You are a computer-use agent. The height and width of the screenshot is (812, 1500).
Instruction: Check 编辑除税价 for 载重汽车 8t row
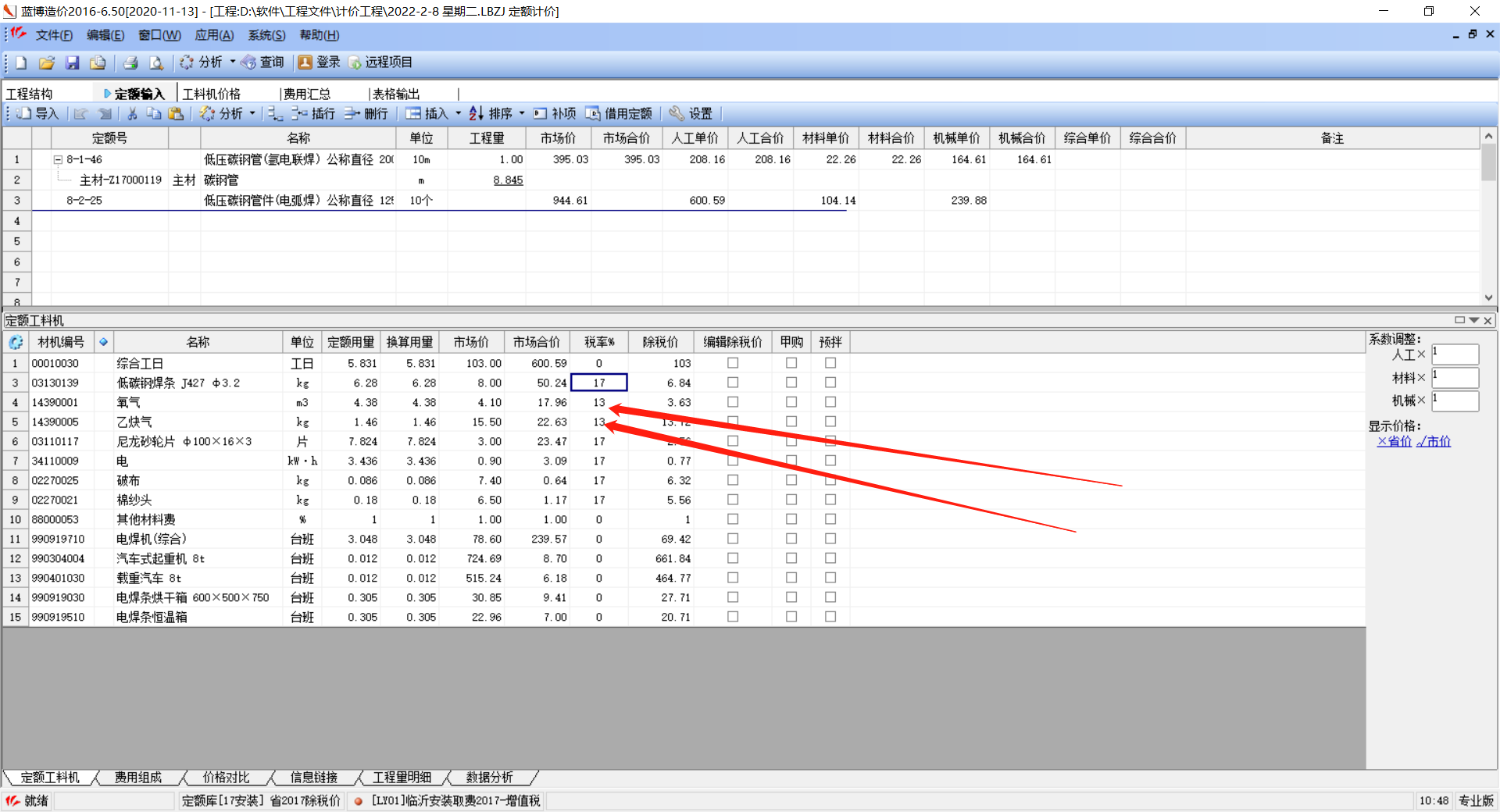point(733,578)
